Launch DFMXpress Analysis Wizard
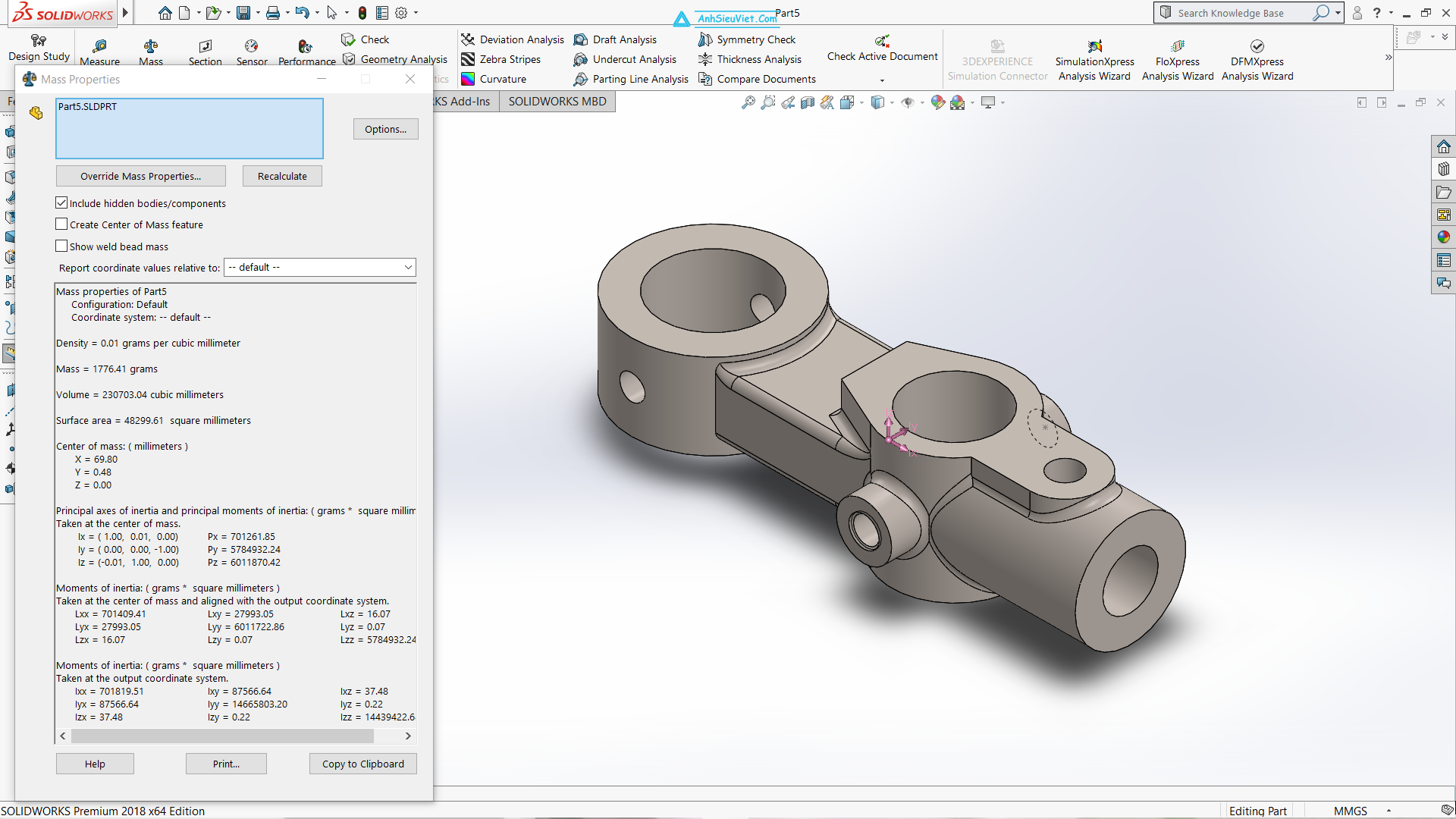Image resolution: width=1456 pixels, height=819 pixels. [x=1257, y=61]
